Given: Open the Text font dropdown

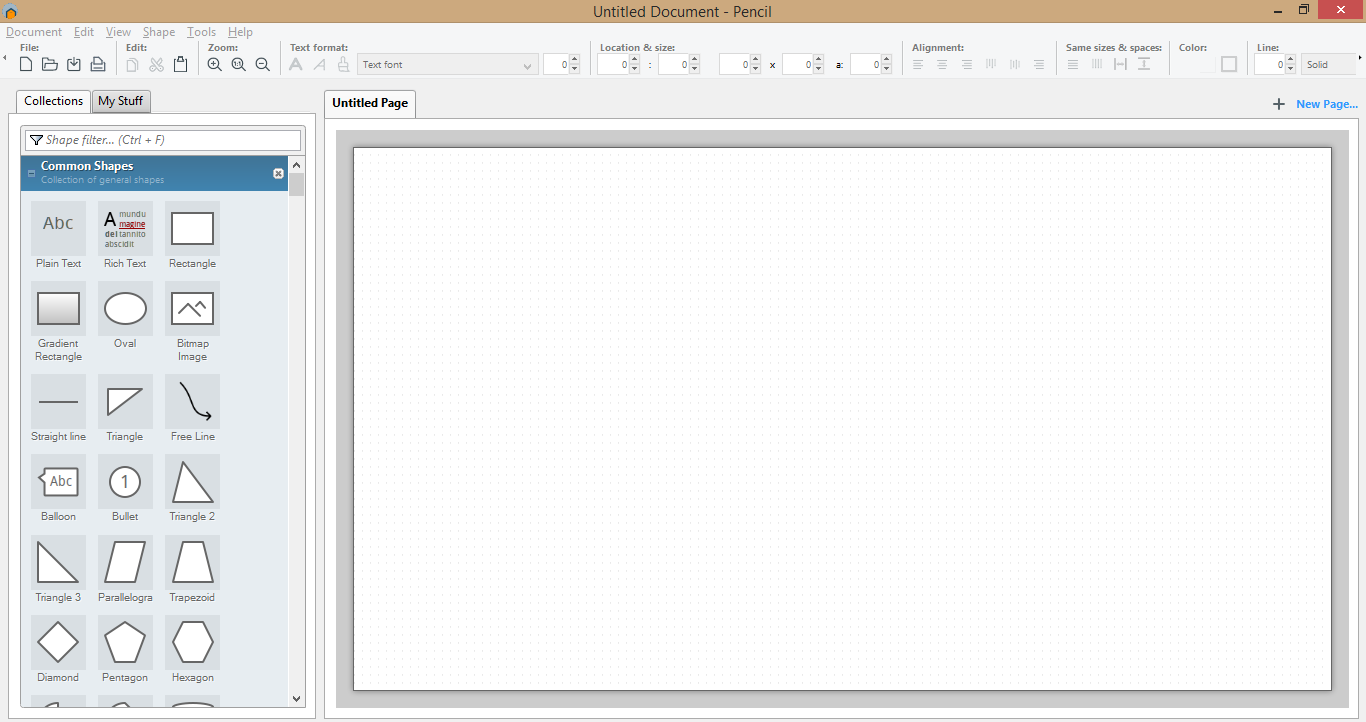Looking at the screenshot, I should pyautogui.click(x=448, y=65).
